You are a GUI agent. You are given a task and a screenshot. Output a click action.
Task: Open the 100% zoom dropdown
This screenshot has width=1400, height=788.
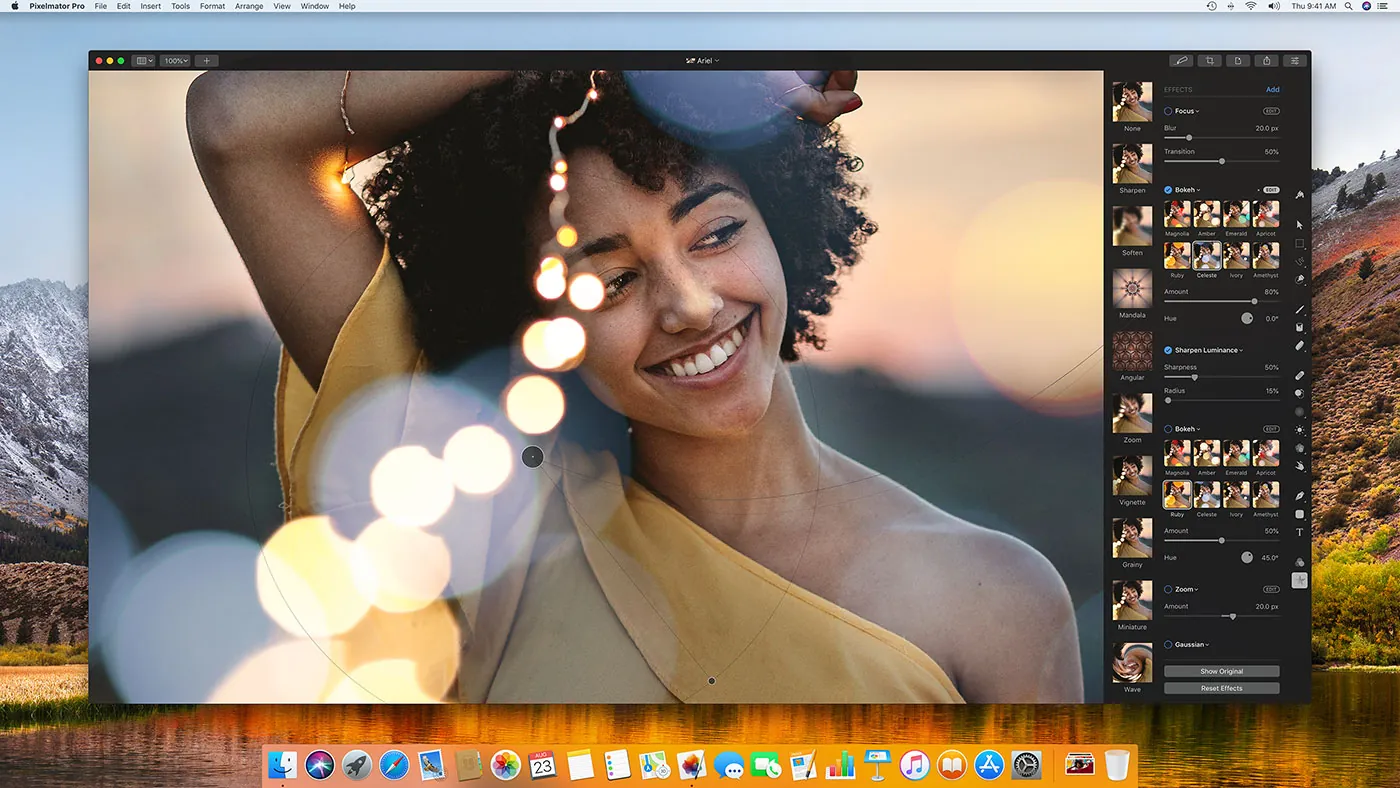(174, 60)
